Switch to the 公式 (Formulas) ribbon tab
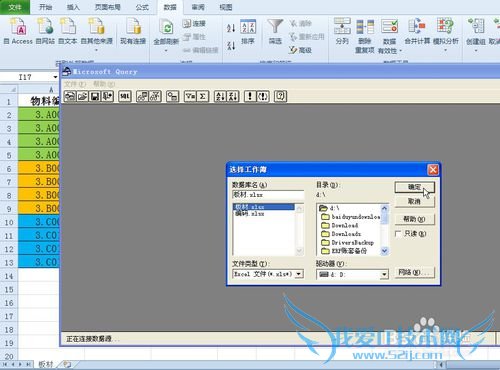Screen dimensions: 500x370 pyautogui.click(x=142, y=7)
